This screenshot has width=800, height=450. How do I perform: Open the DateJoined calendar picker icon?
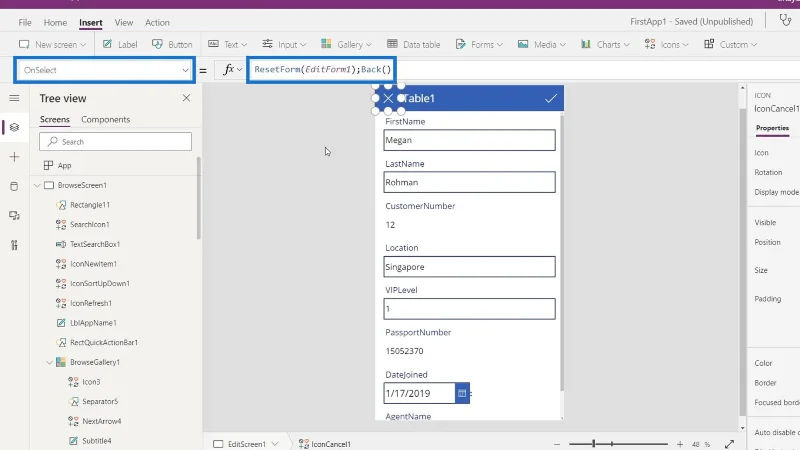click(x=462, y=393)
